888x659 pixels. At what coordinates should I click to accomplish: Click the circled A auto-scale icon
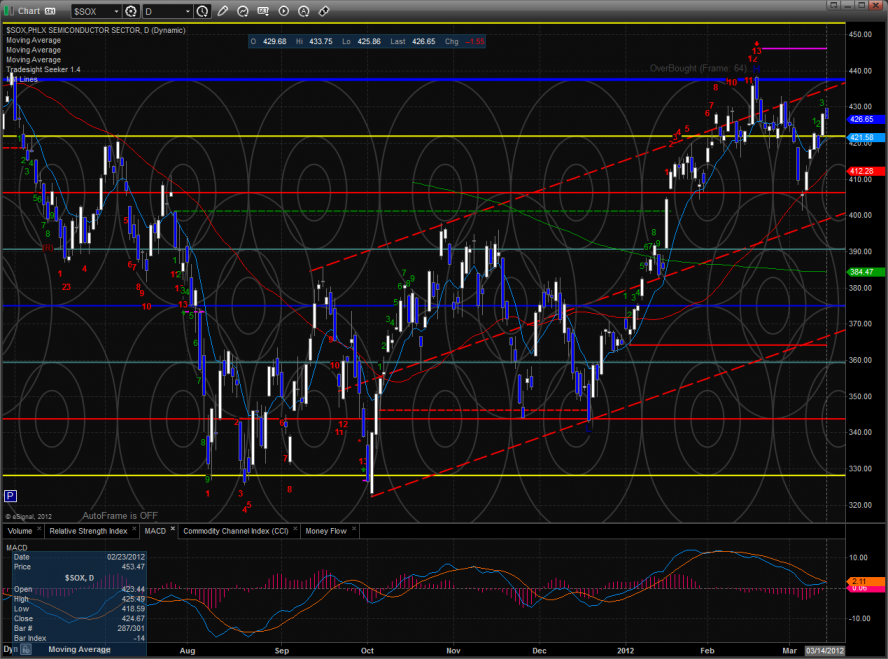pyautogui.click(x=304, y=11)
